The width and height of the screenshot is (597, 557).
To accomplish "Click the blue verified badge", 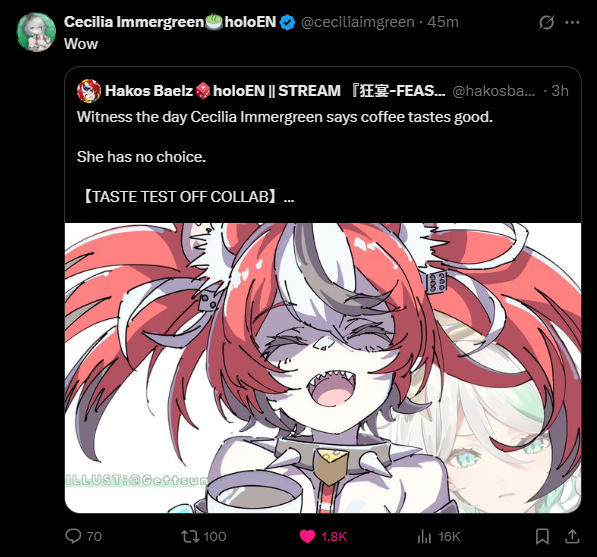I will [287, 22].
